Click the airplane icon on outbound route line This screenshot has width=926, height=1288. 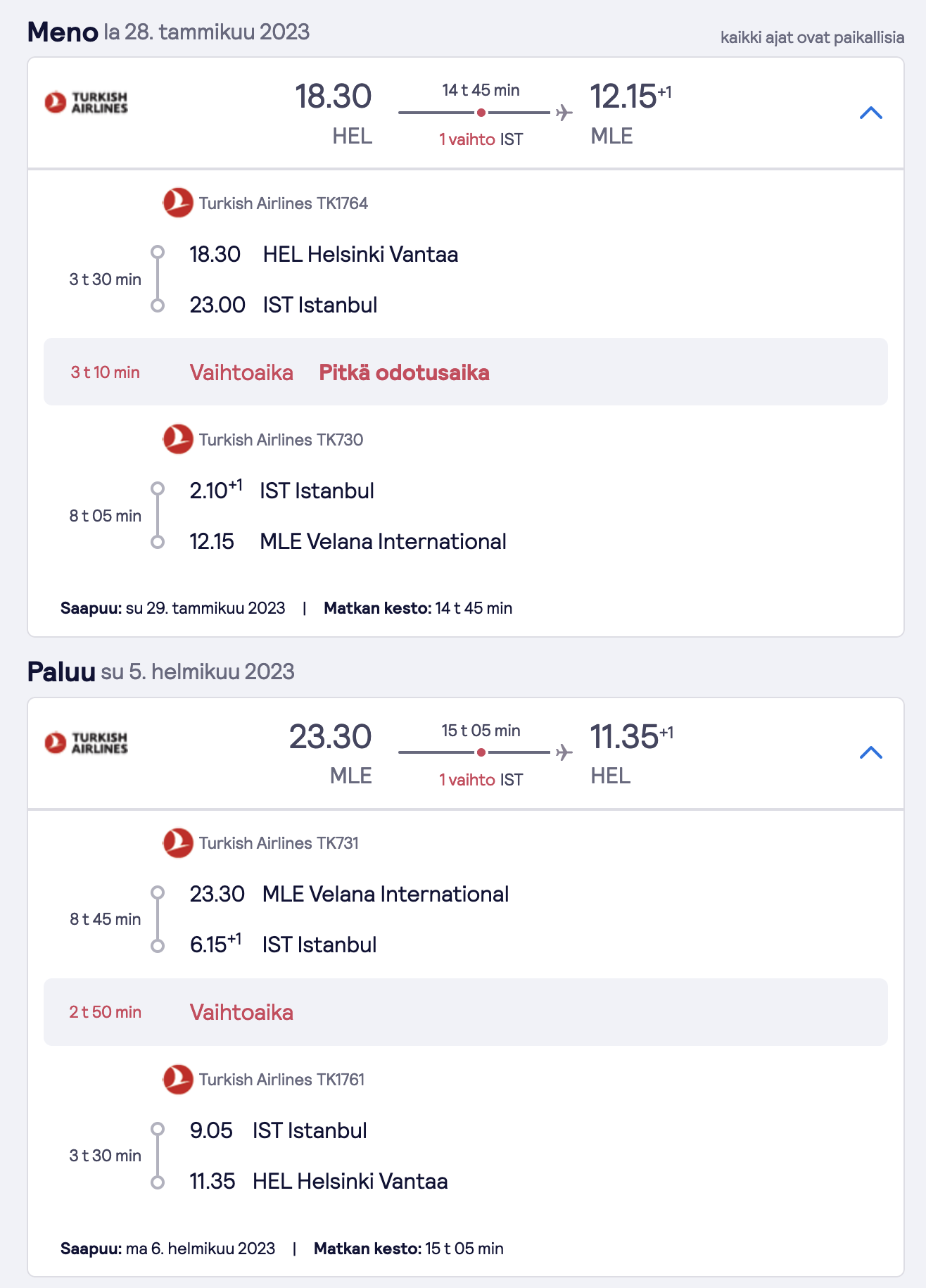coord(564,113)
